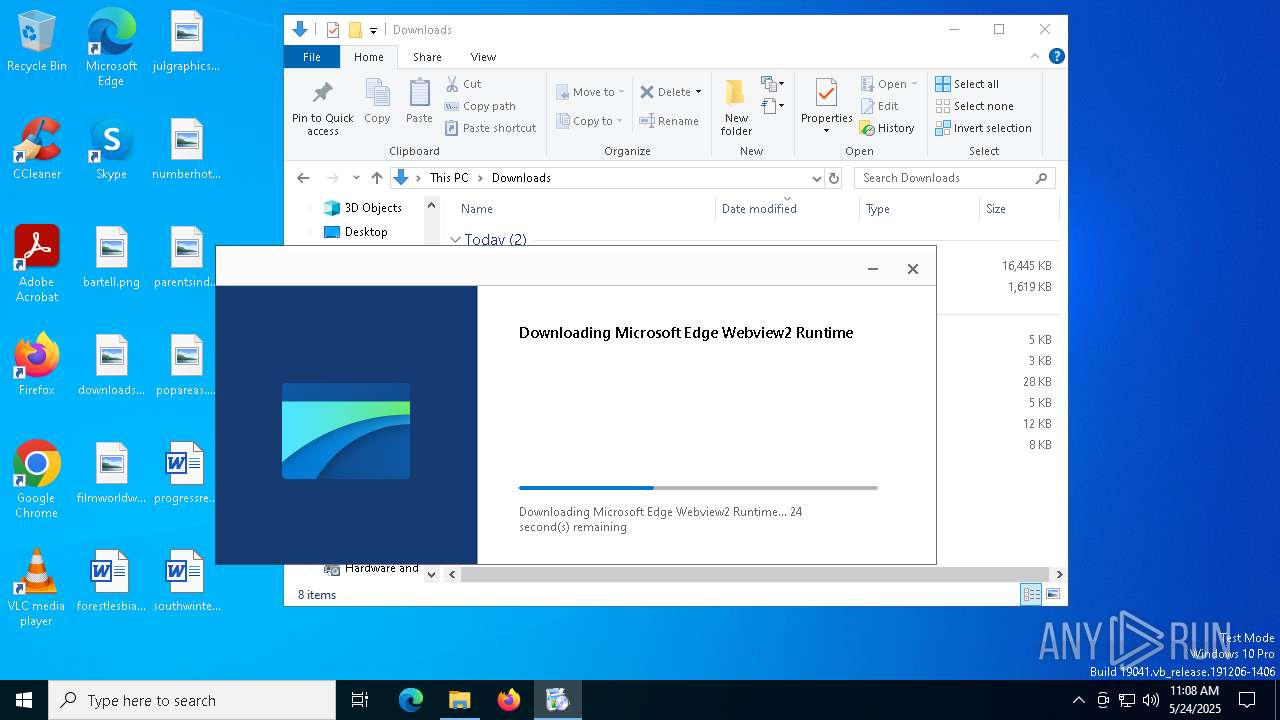
Task: Click Copy path in ribbon
Action: click(480, 106)
